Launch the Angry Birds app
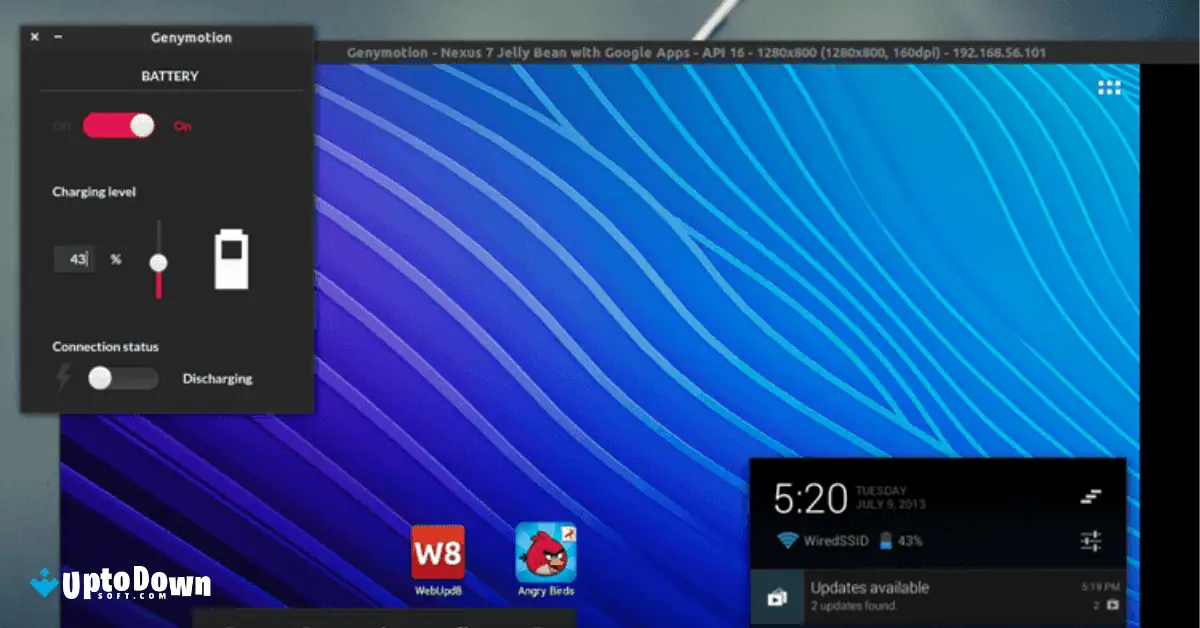 coord(546,549)
